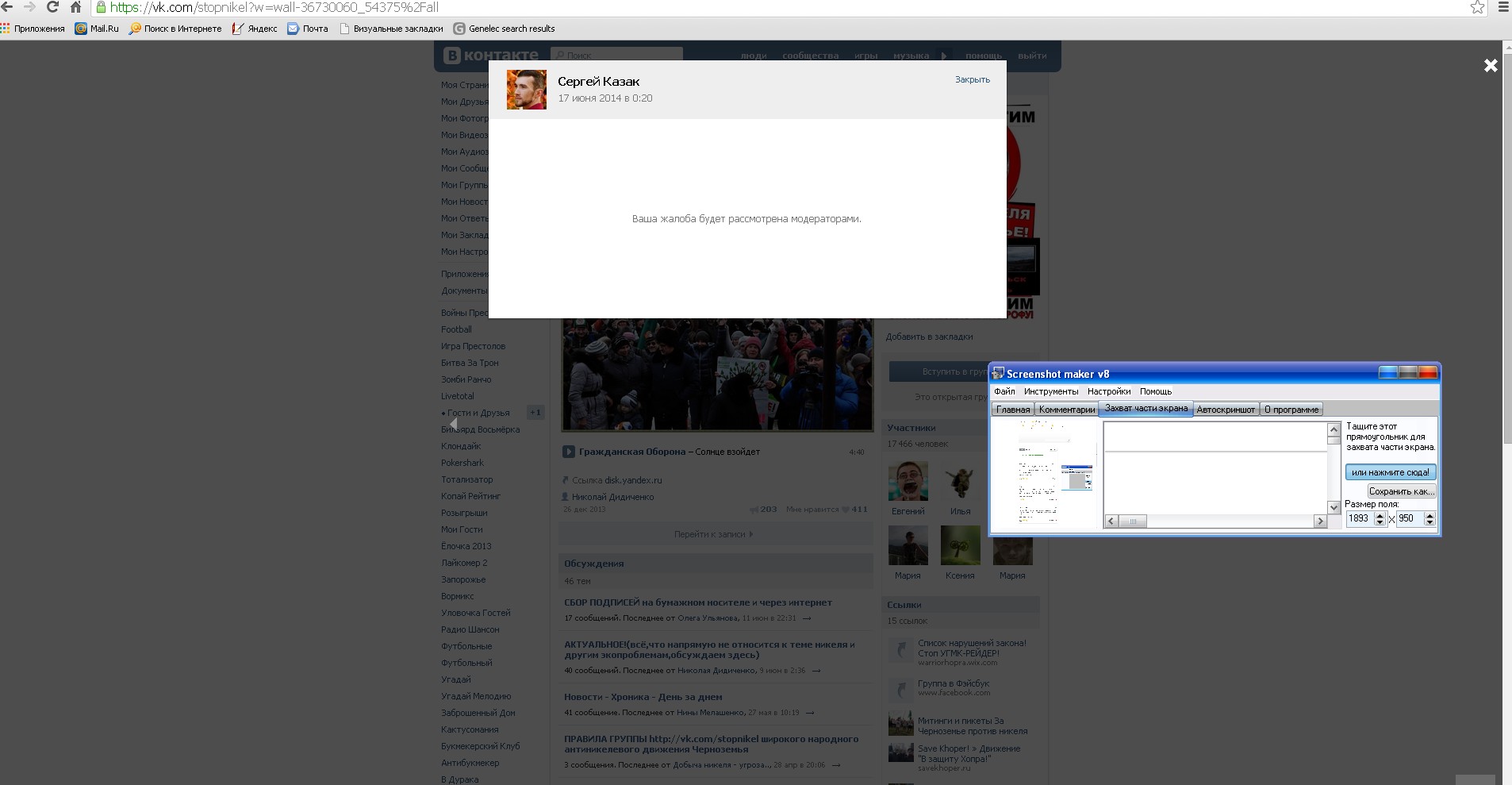Bookmark this page with the star icon

pyautogui.click(x=1477, y=7)
